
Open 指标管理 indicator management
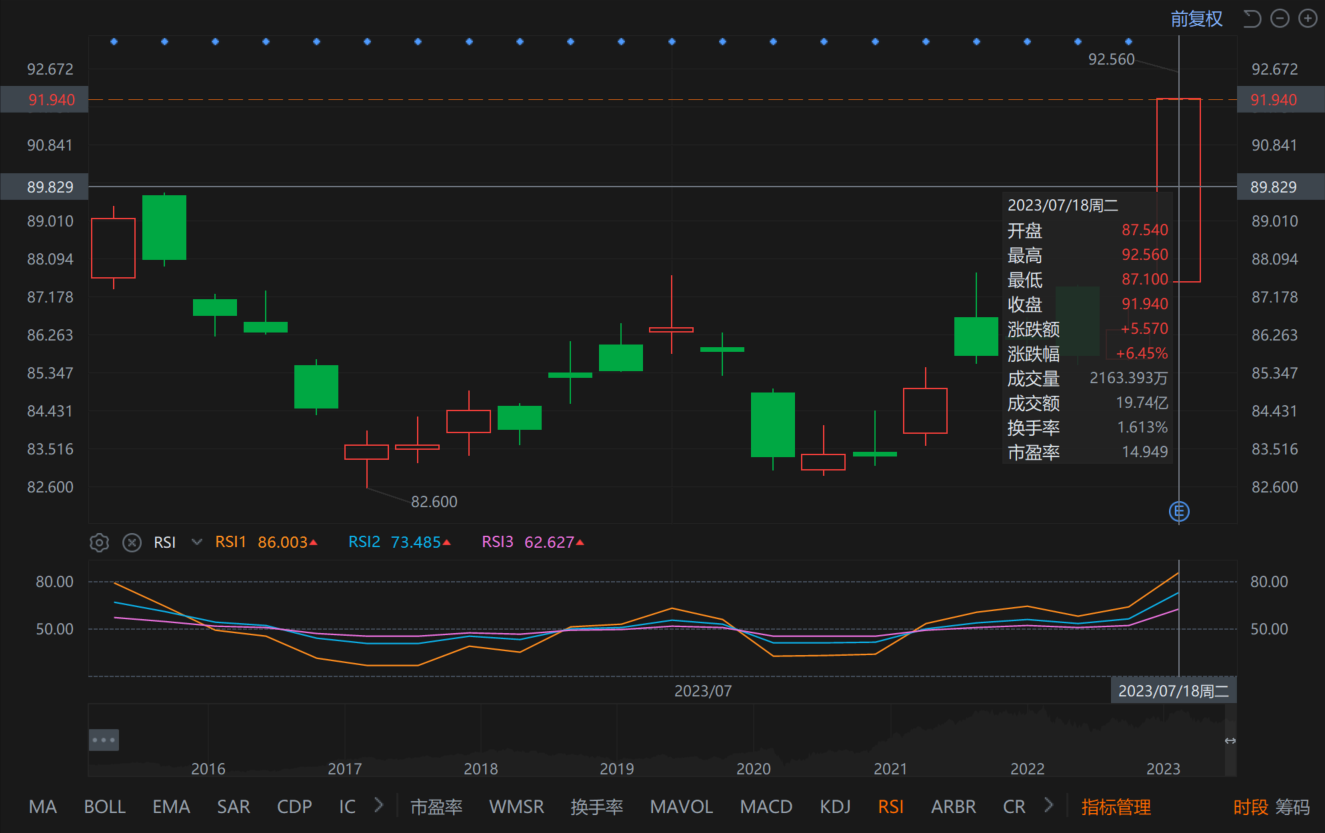coord(1116,807)
